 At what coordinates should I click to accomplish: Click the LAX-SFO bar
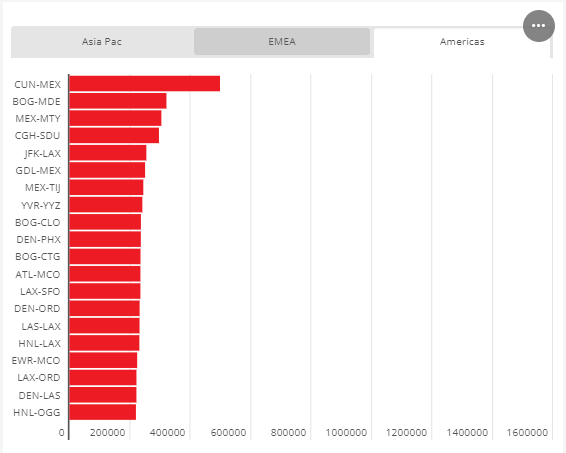(x=105, y=291)
